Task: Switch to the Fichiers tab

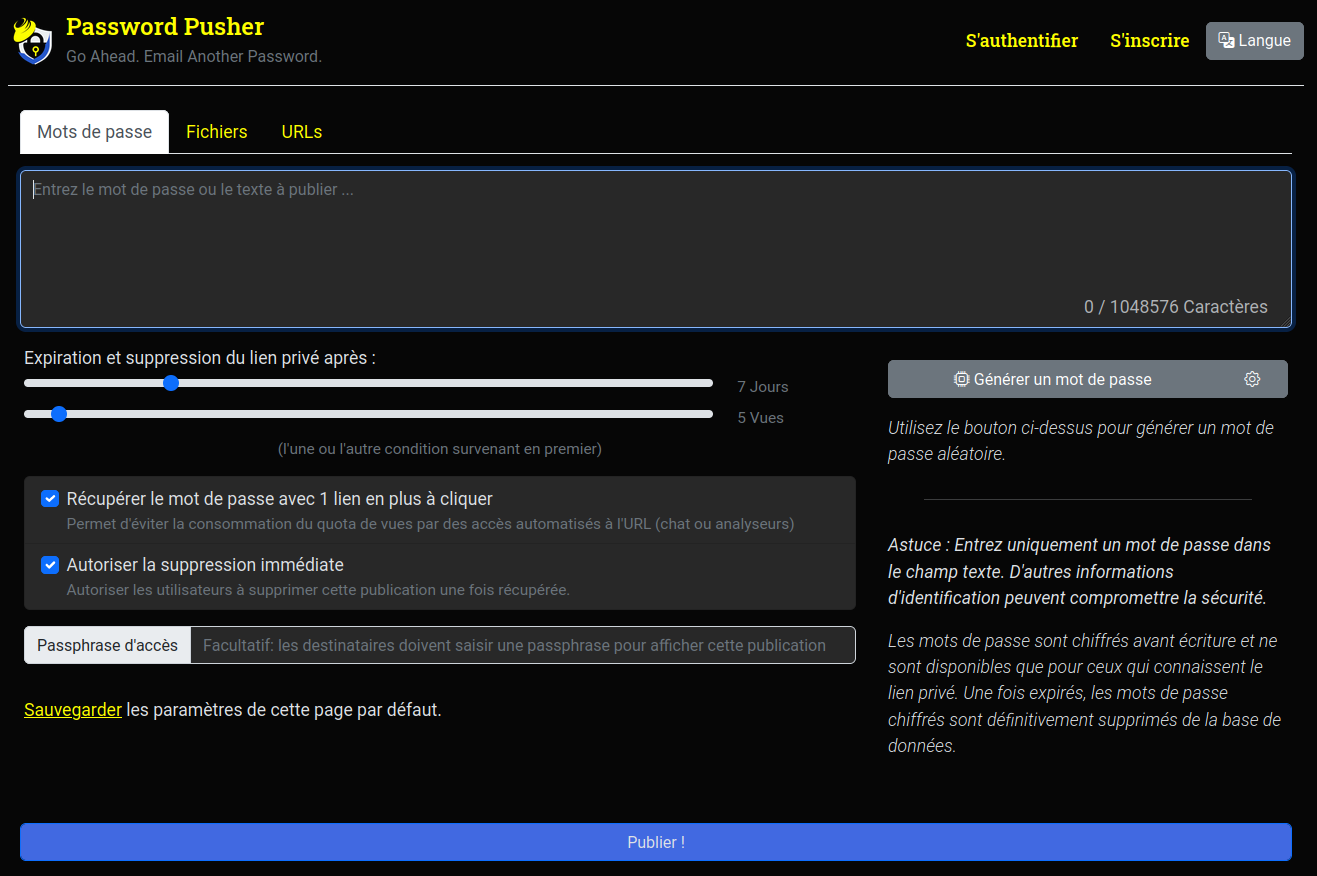Action: click(x=216, y=131)
